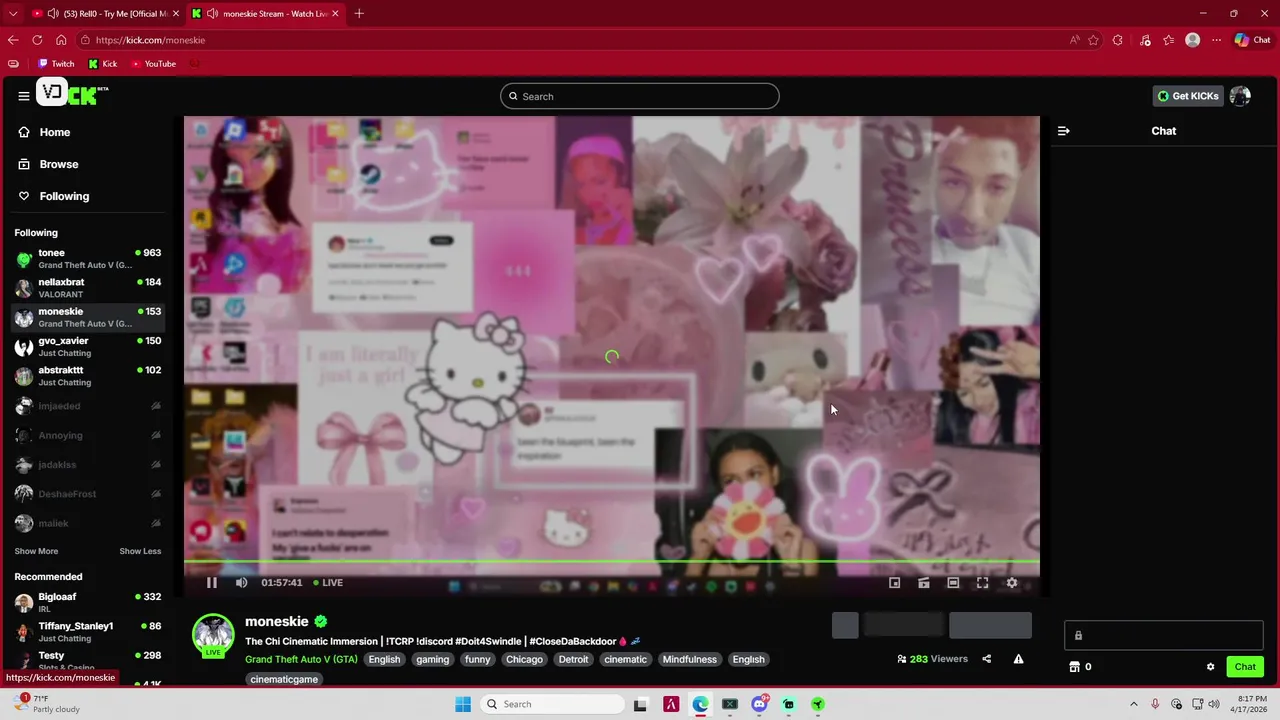
Task: Collapse following list with Show Less
Action: (x=140, y=551)
